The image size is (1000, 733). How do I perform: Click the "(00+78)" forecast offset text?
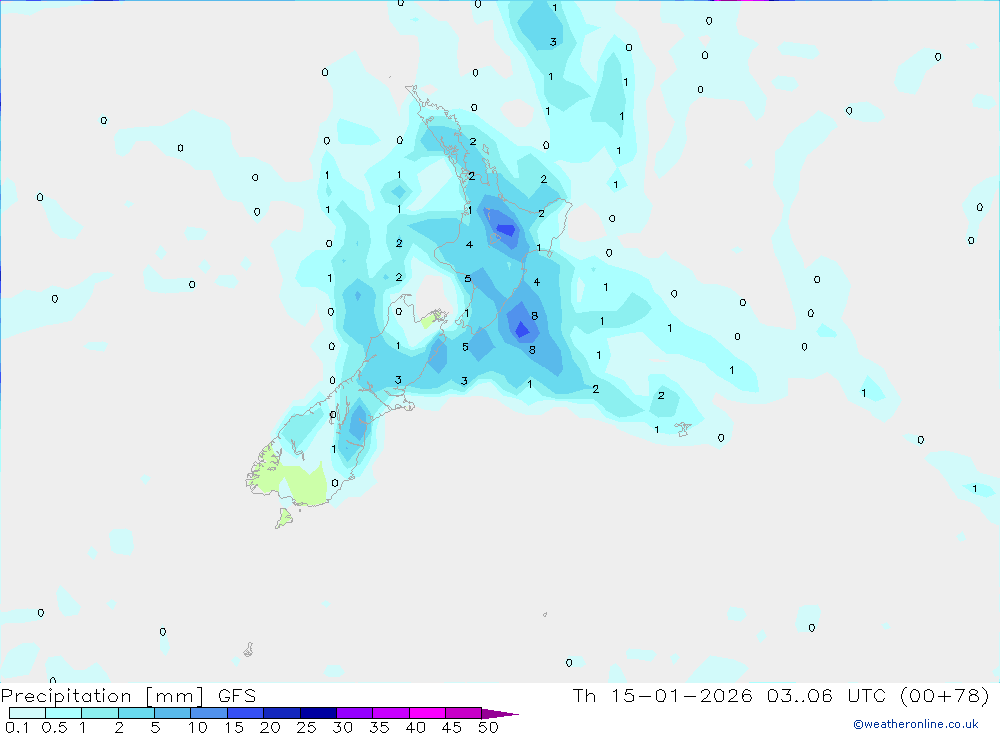pyautogui.click(x=945, y=695)
